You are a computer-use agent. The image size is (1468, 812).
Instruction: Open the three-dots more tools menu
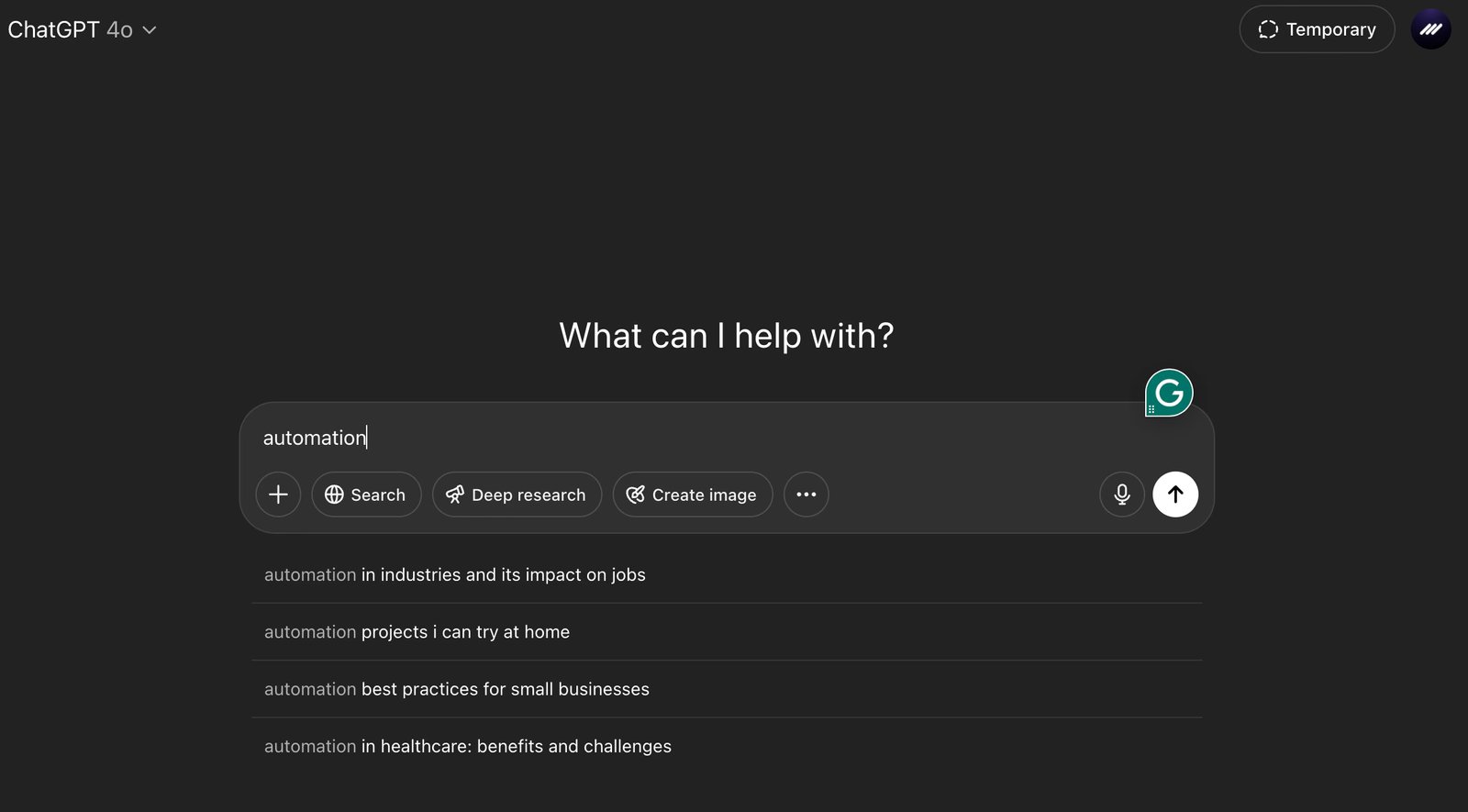pos(806,495)
